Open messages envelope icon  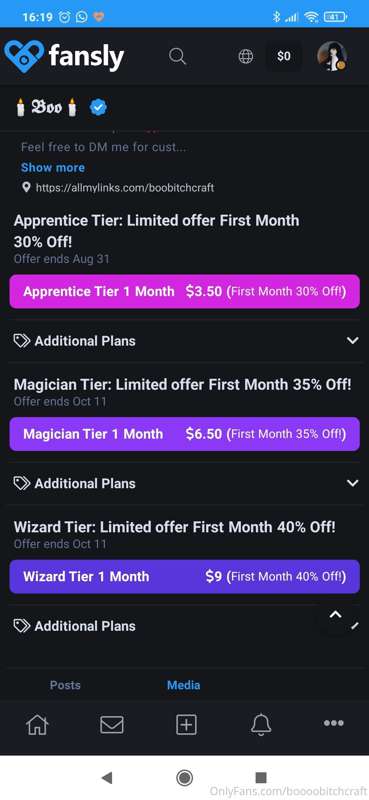[x=112, y=724]
